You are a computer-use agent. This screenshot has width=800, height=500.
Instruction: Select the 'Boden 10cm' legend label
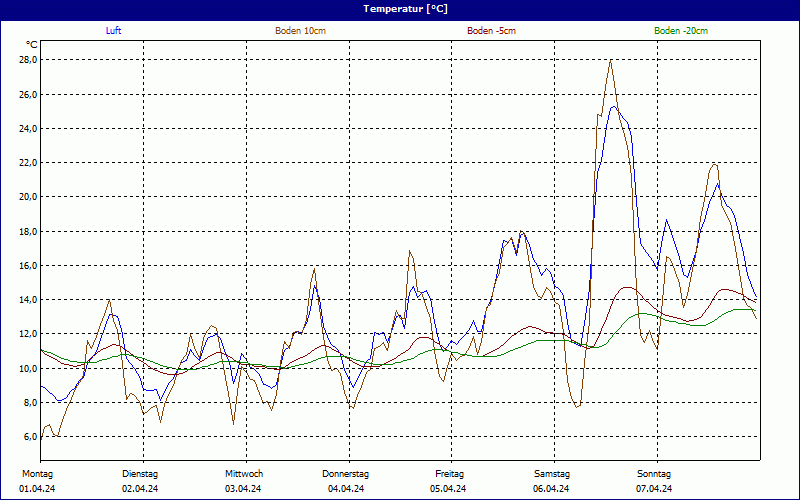301,31
